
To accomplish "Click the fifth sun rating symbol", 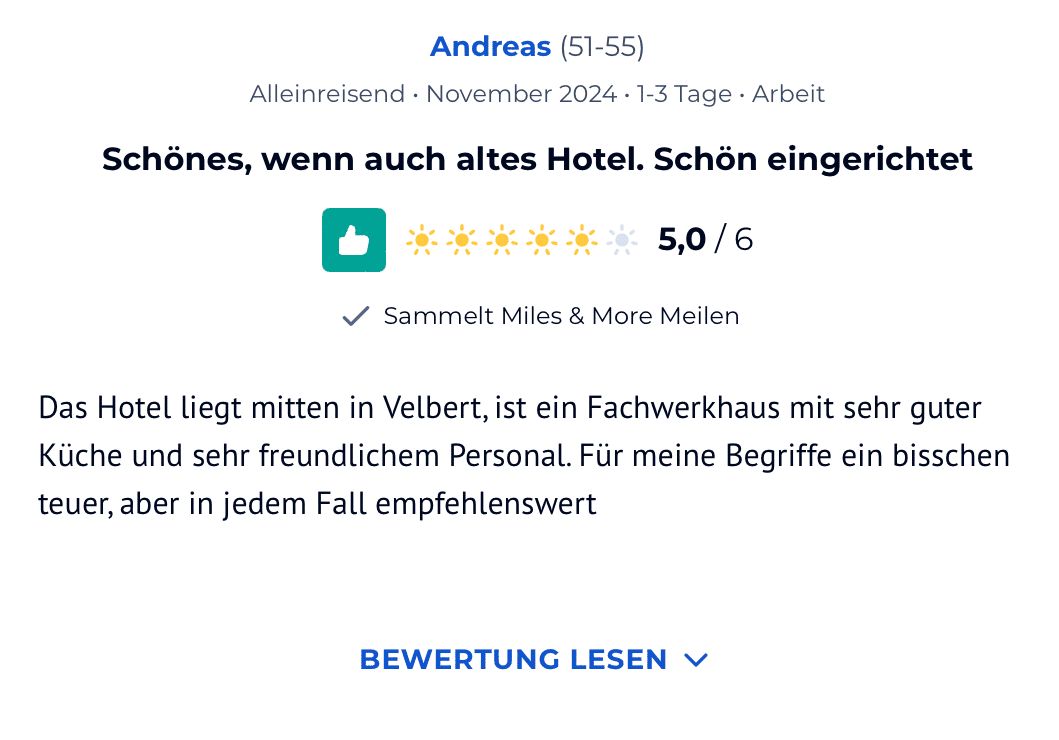I will [x=582, y=240].
